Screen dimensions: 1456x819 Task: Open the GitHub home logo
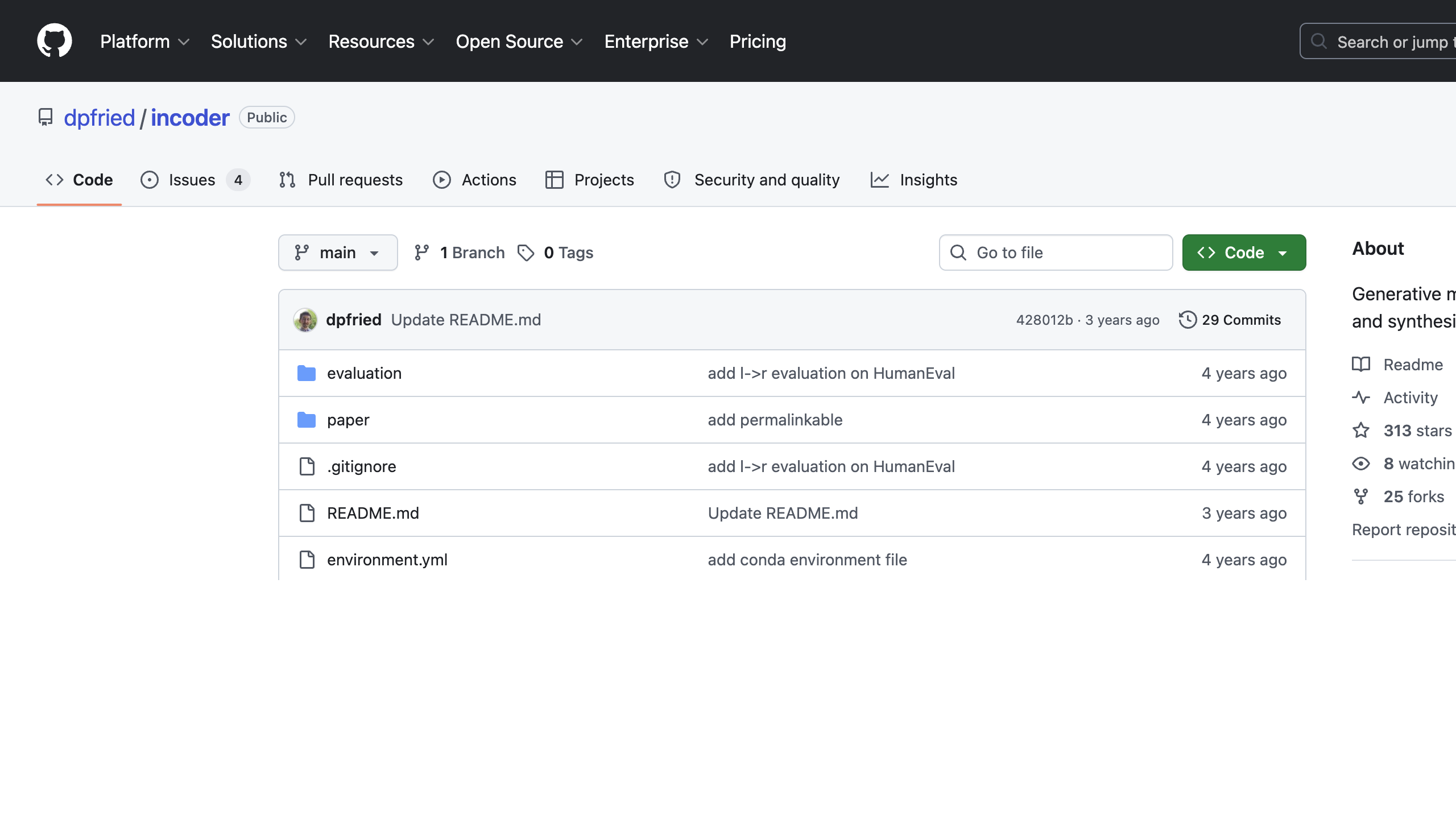coord(55,40)
